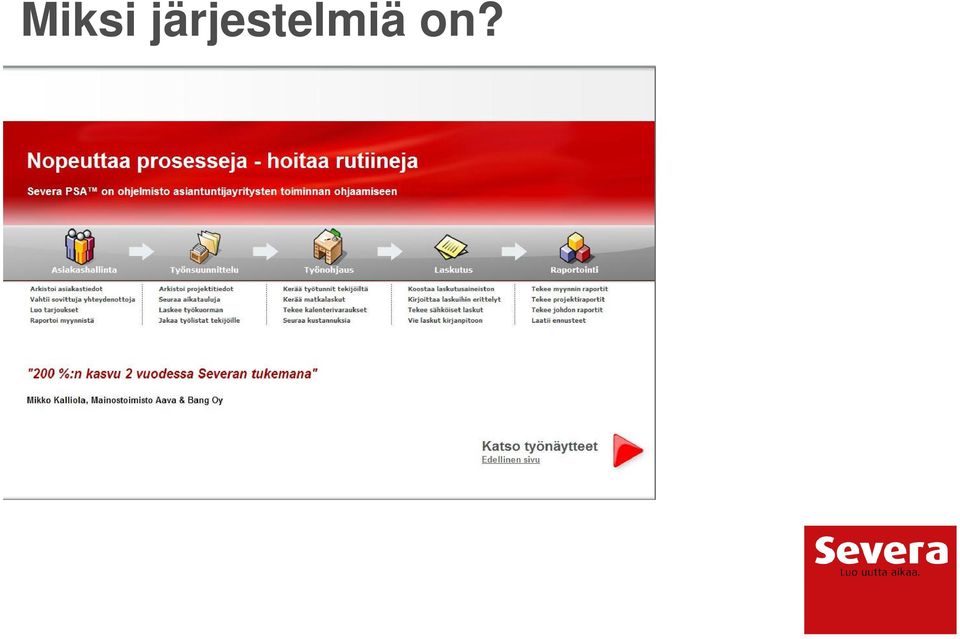Select 'Jakaa työlistat tekijöille' text

point(199,320)
